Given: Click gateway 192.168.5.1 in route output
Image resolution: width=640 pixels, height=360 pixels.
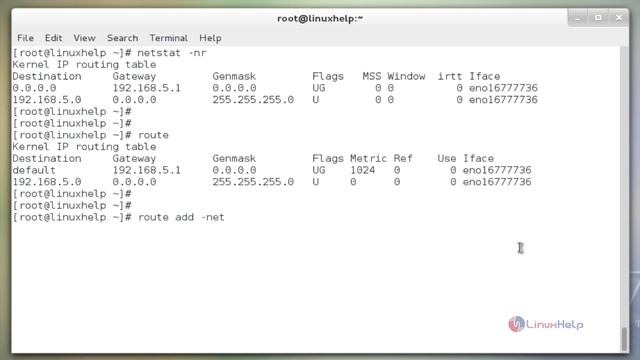Looking at the screenshot, I should tap(147, 170).
